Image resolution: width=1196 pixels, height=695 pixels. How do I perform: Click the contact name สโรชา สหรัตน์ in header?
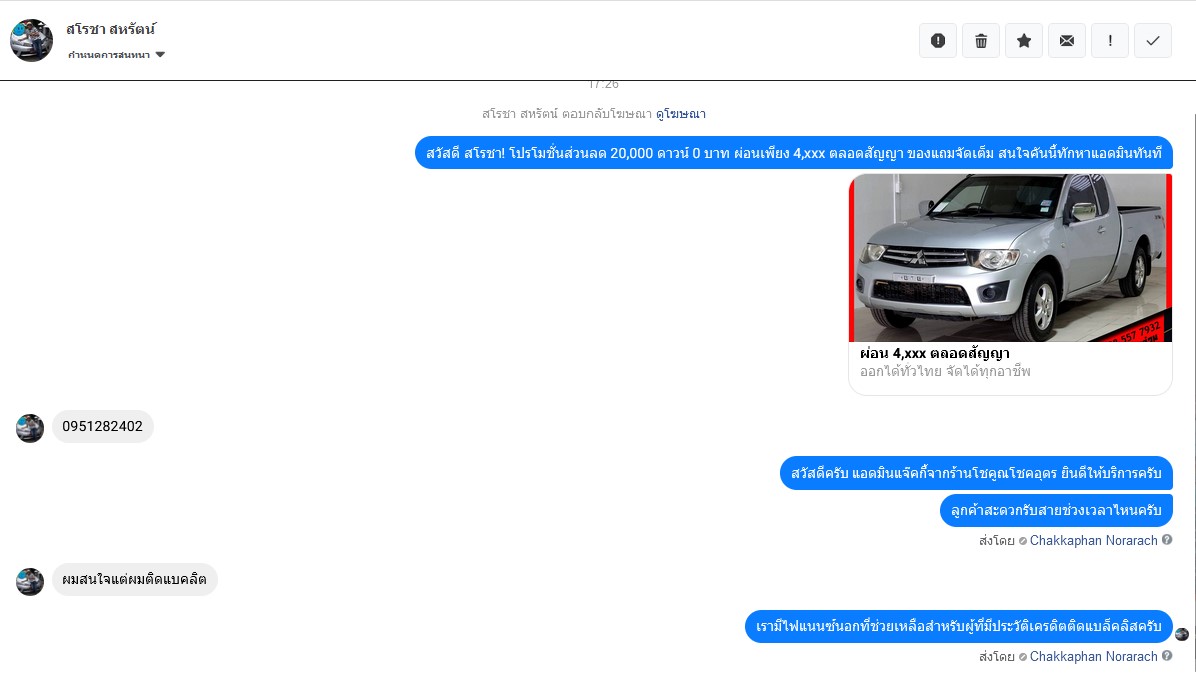[111, 29]
